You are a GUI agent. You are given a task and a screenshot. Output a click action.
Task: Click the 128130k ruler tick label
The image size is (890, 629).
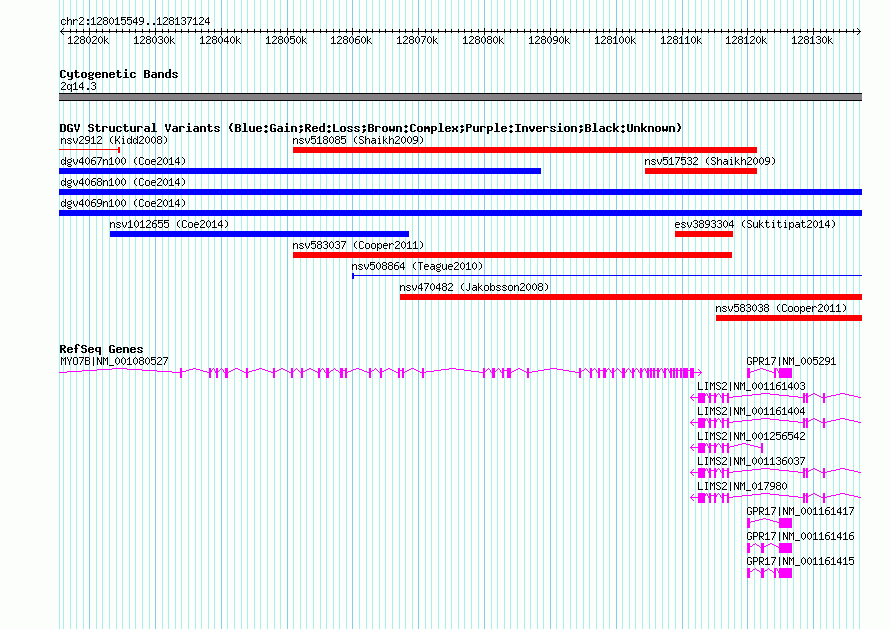[812, 40]
